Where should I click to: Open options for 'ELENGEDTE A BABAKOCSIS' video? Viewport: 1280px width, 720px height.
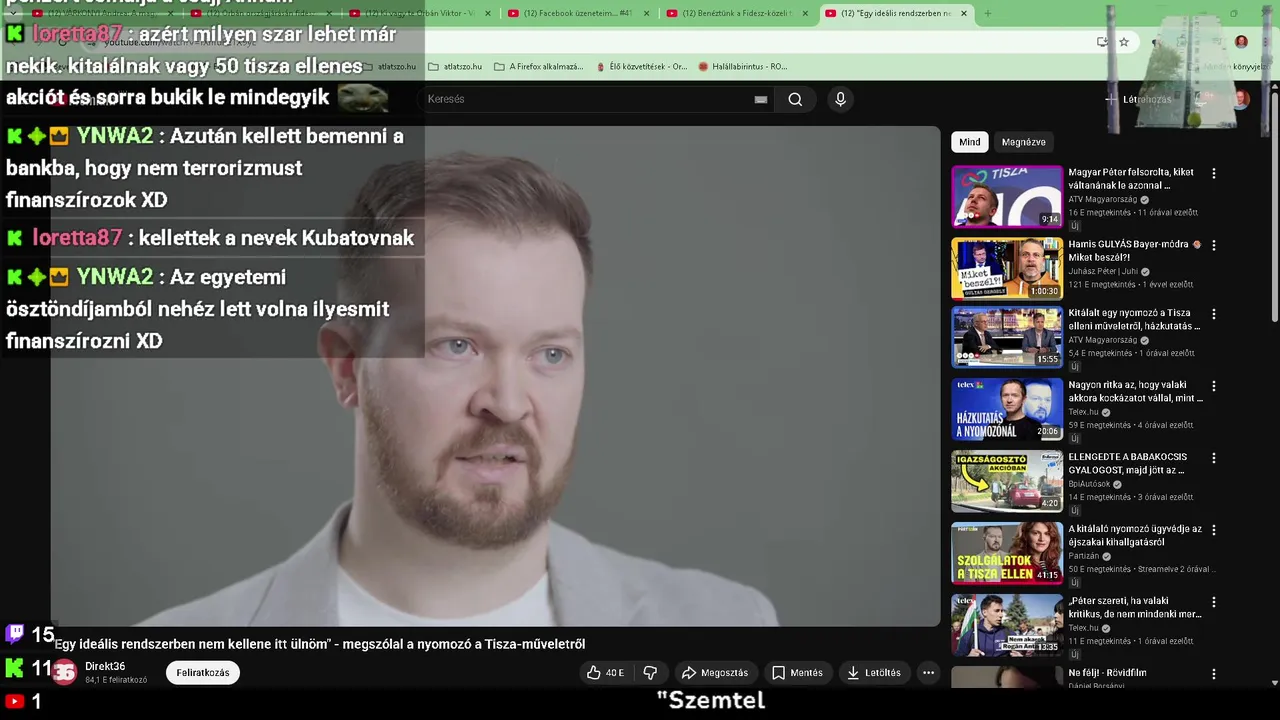pyautogui.click(x=1214, y=458)
